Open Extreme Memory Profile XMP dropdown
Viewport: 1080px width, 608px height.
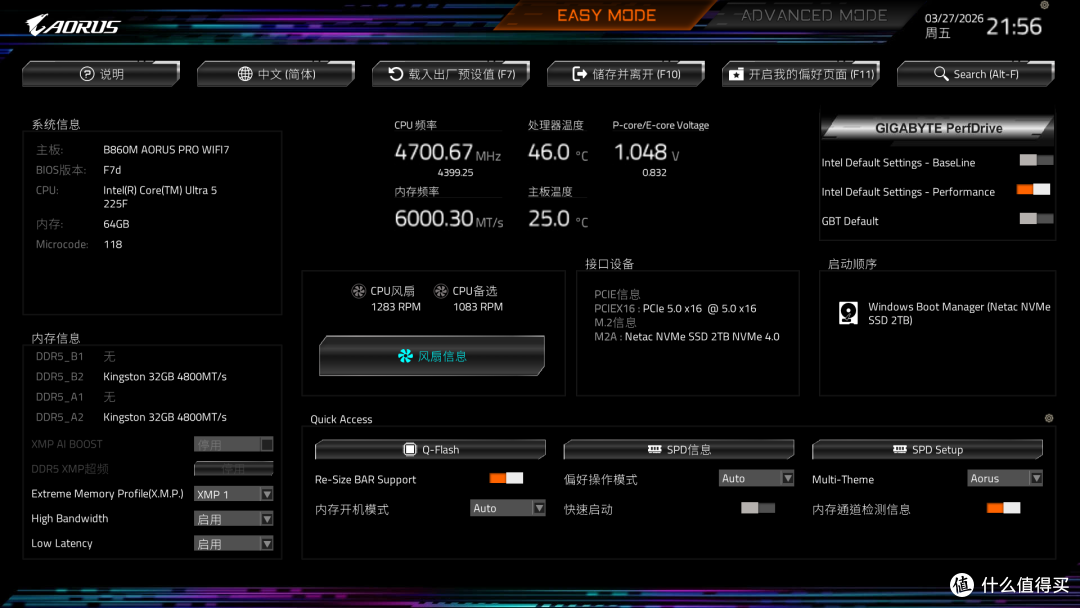coord(233,494)
